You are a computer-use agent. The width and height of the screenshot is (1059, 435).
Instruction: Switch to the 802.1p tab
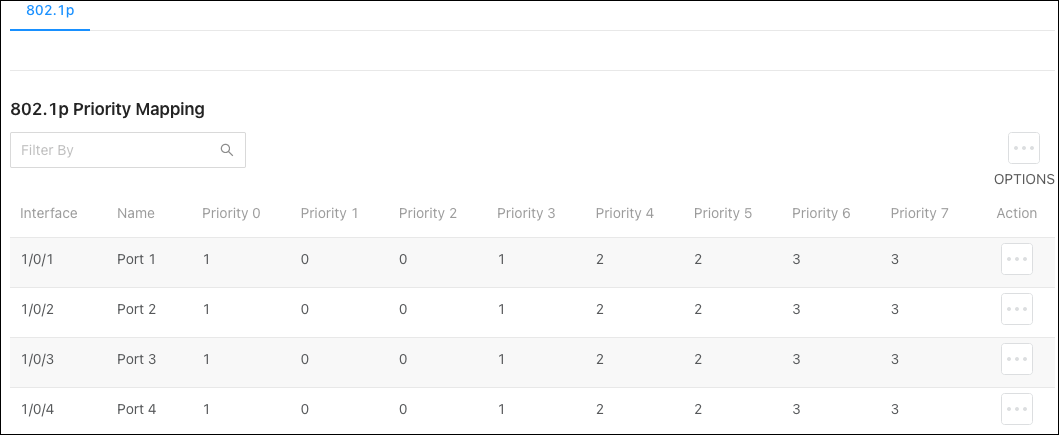50,11
